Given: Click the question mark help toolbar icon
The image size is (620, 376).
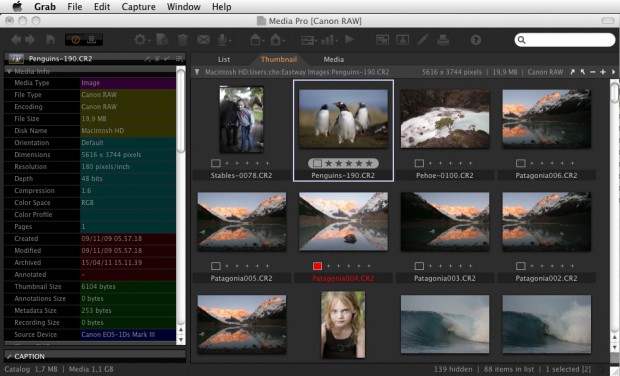Looking at the screenshot, I should point(476,40).
